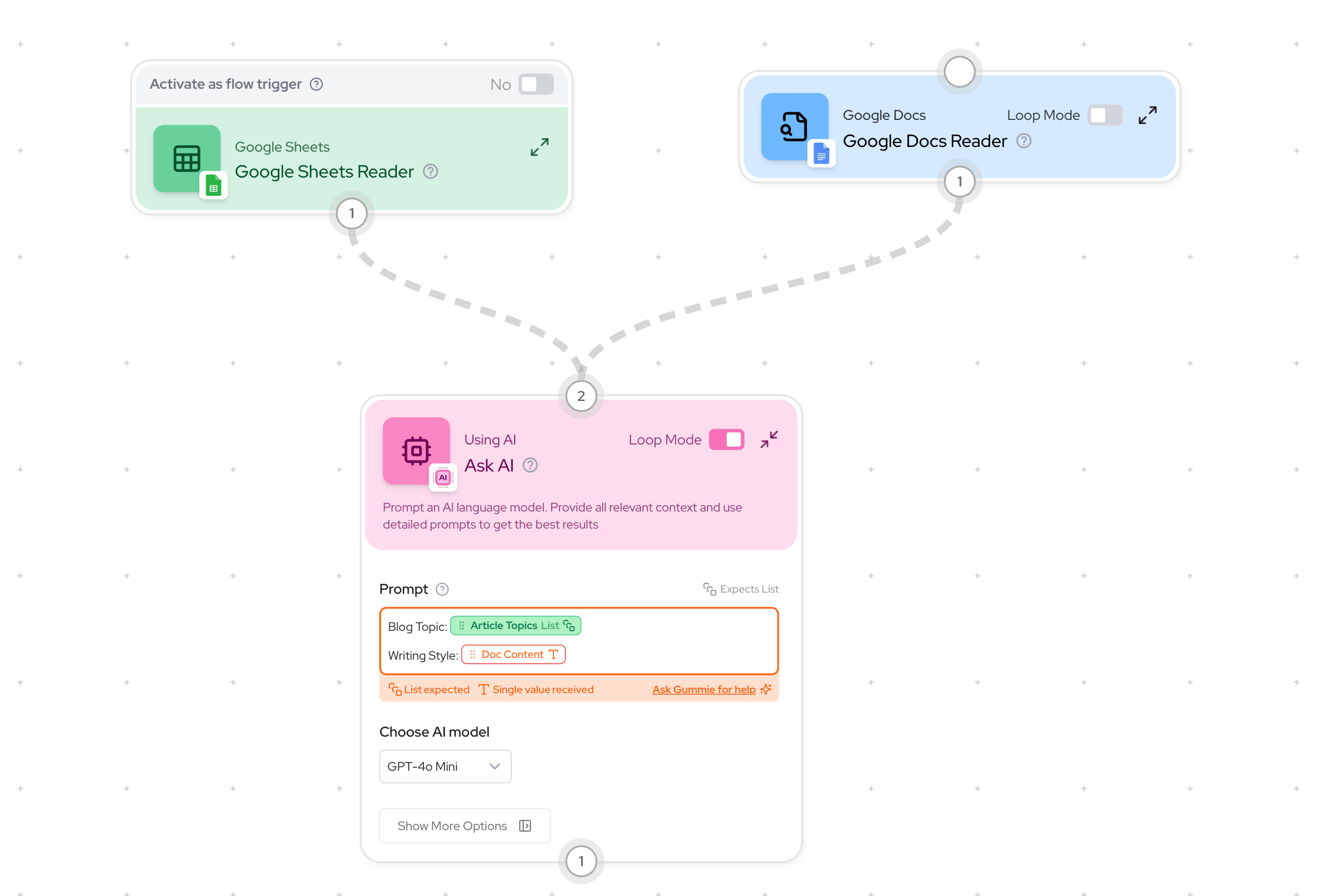Click the Google Docs Reader node icon
Screen dimensions: 1322x896
(794, 126)
